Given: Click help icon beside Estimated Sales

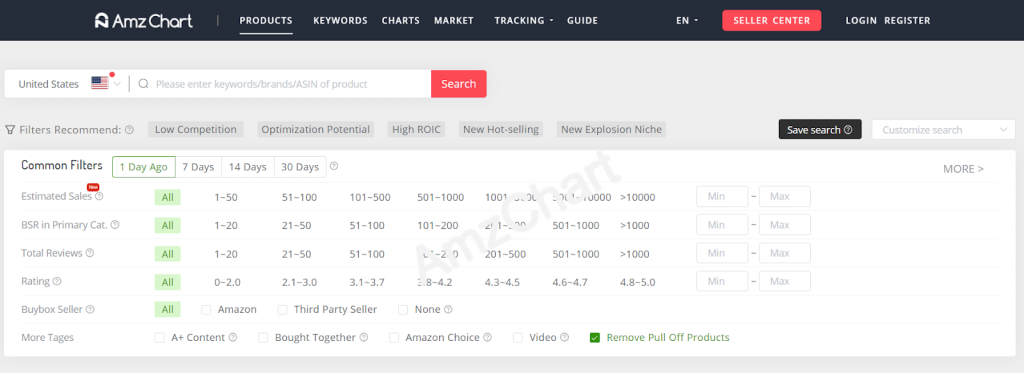Looking at the screenshot, I should (99, 196).
